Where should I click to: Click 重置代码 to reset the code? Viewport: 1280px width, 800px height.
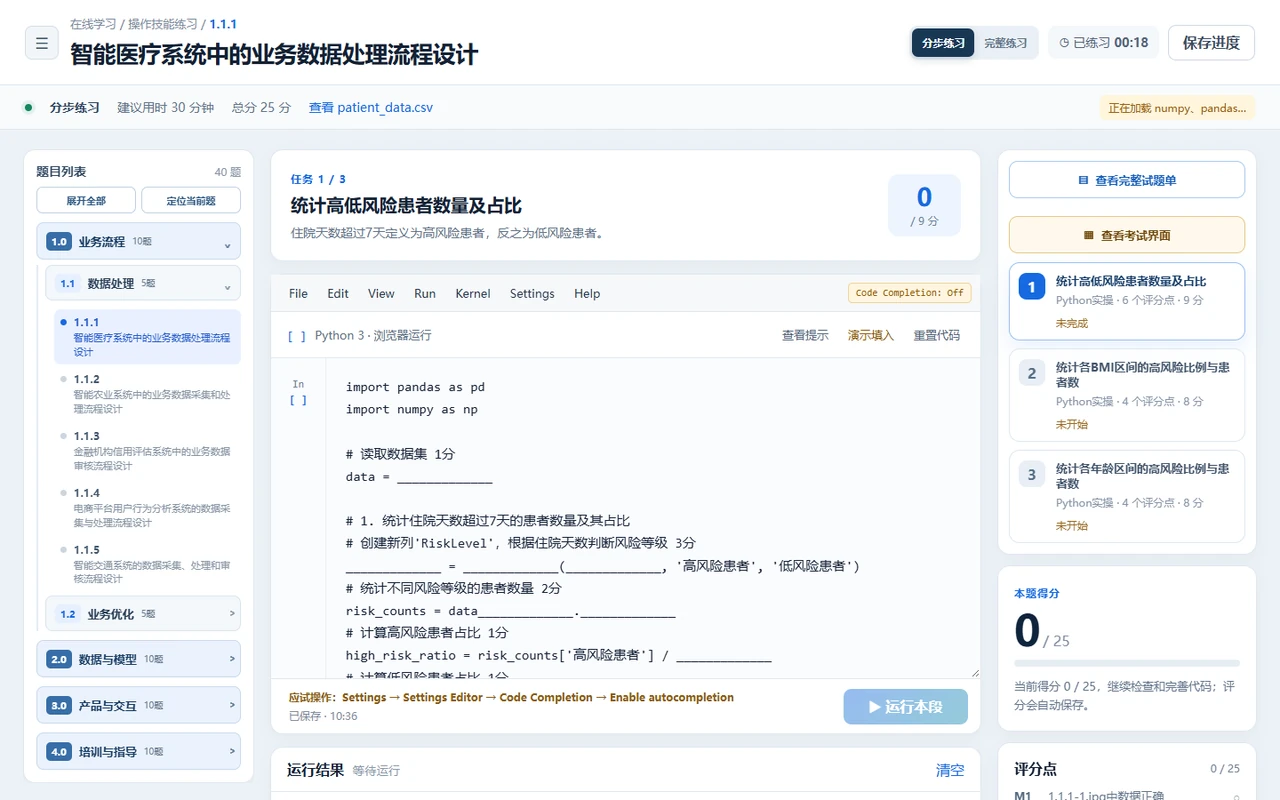tap(937, 336)
